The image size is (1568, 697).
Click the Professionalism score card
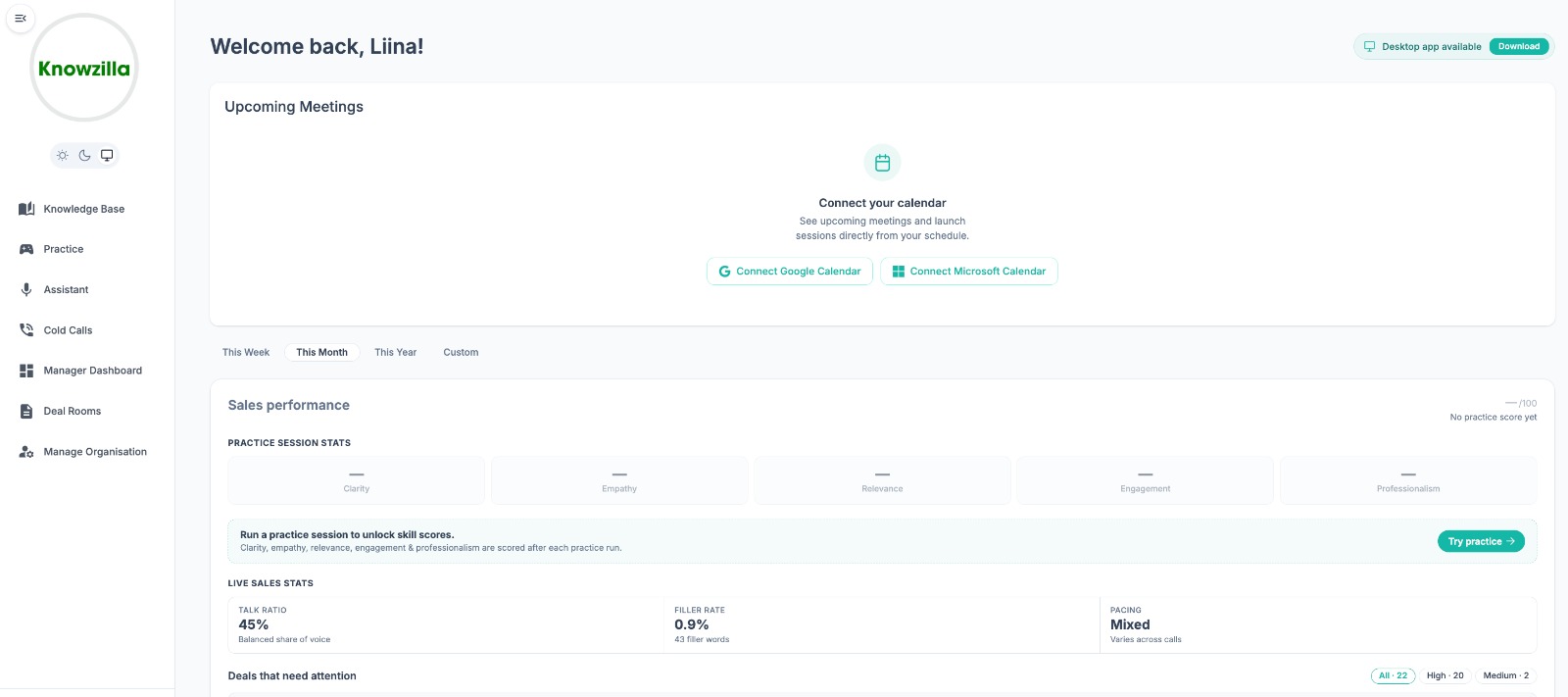pos(1408,480)
